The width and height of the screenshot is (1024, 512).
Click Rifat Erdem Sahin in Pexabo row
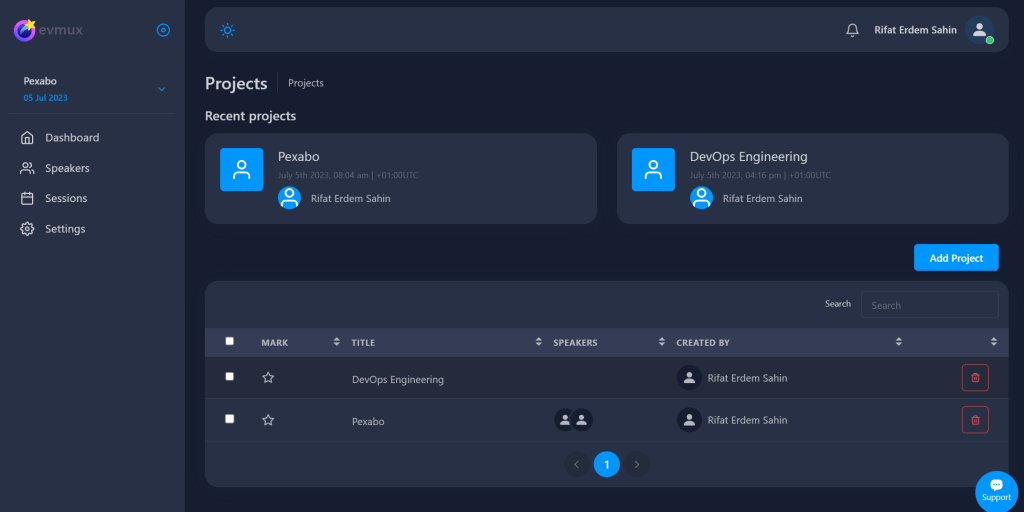click(747, 421)
